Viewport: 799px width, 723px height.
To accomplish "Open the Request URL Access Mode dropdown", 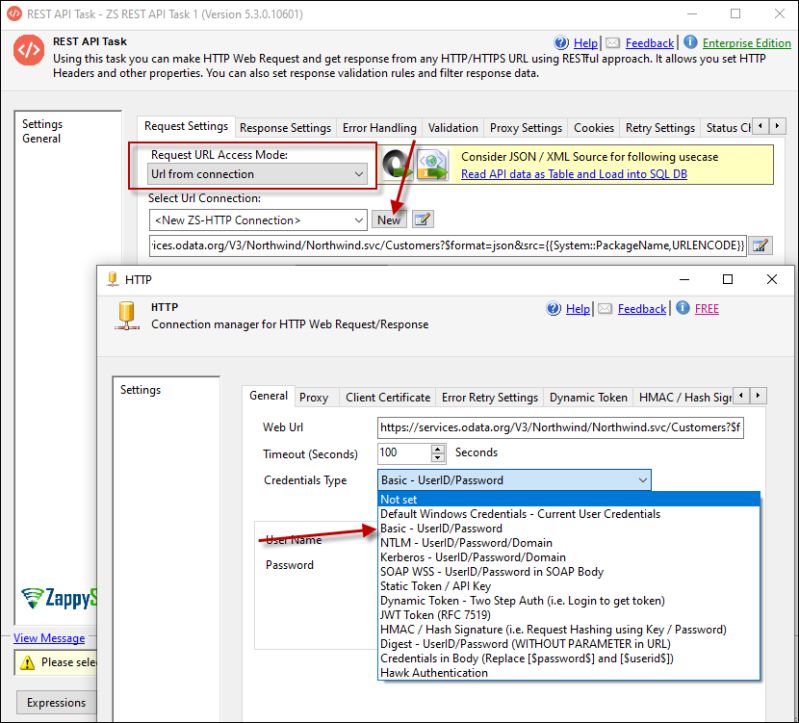I will point(257,174).
